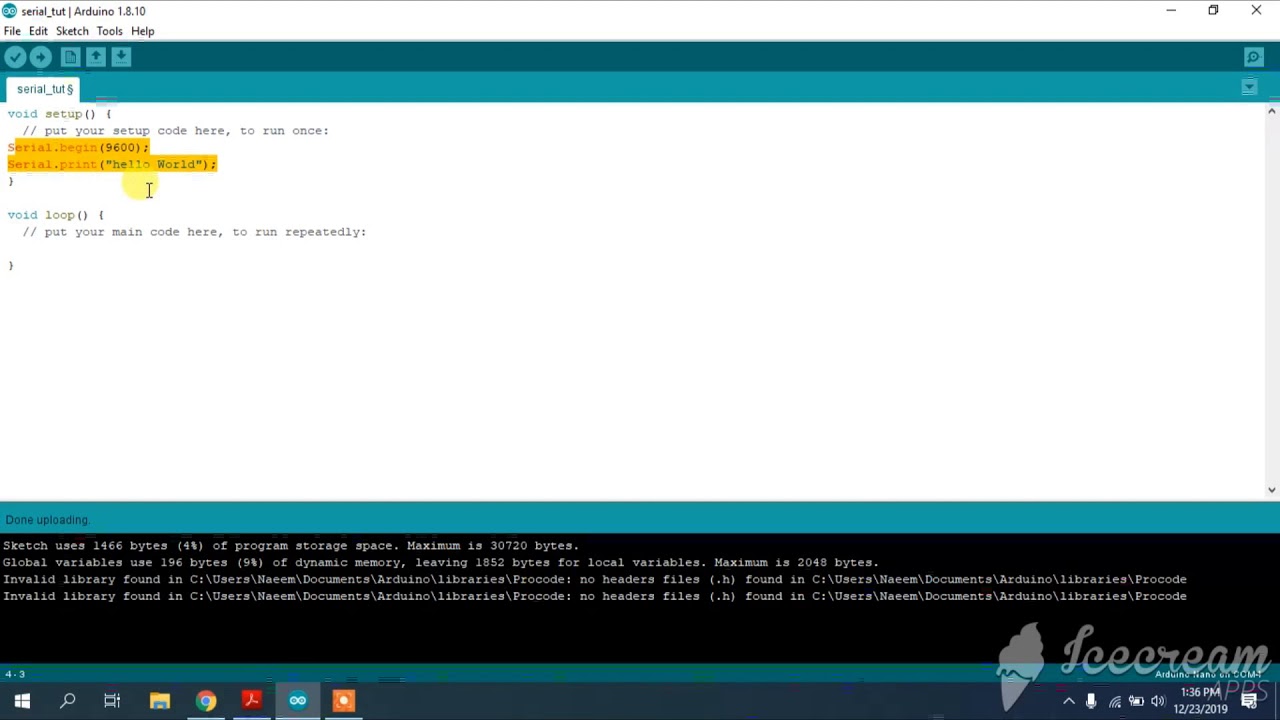Click the "Sketch uses 1466 bytes" console line
This screenshot has height=720, width=1280.
point(291,546)
